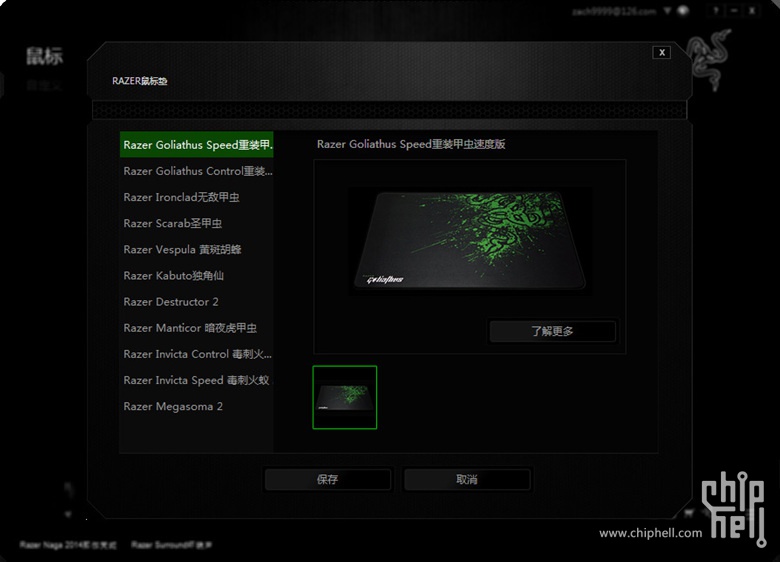
Task: Click the globe icon in title bar
Action: coord(683,10)
